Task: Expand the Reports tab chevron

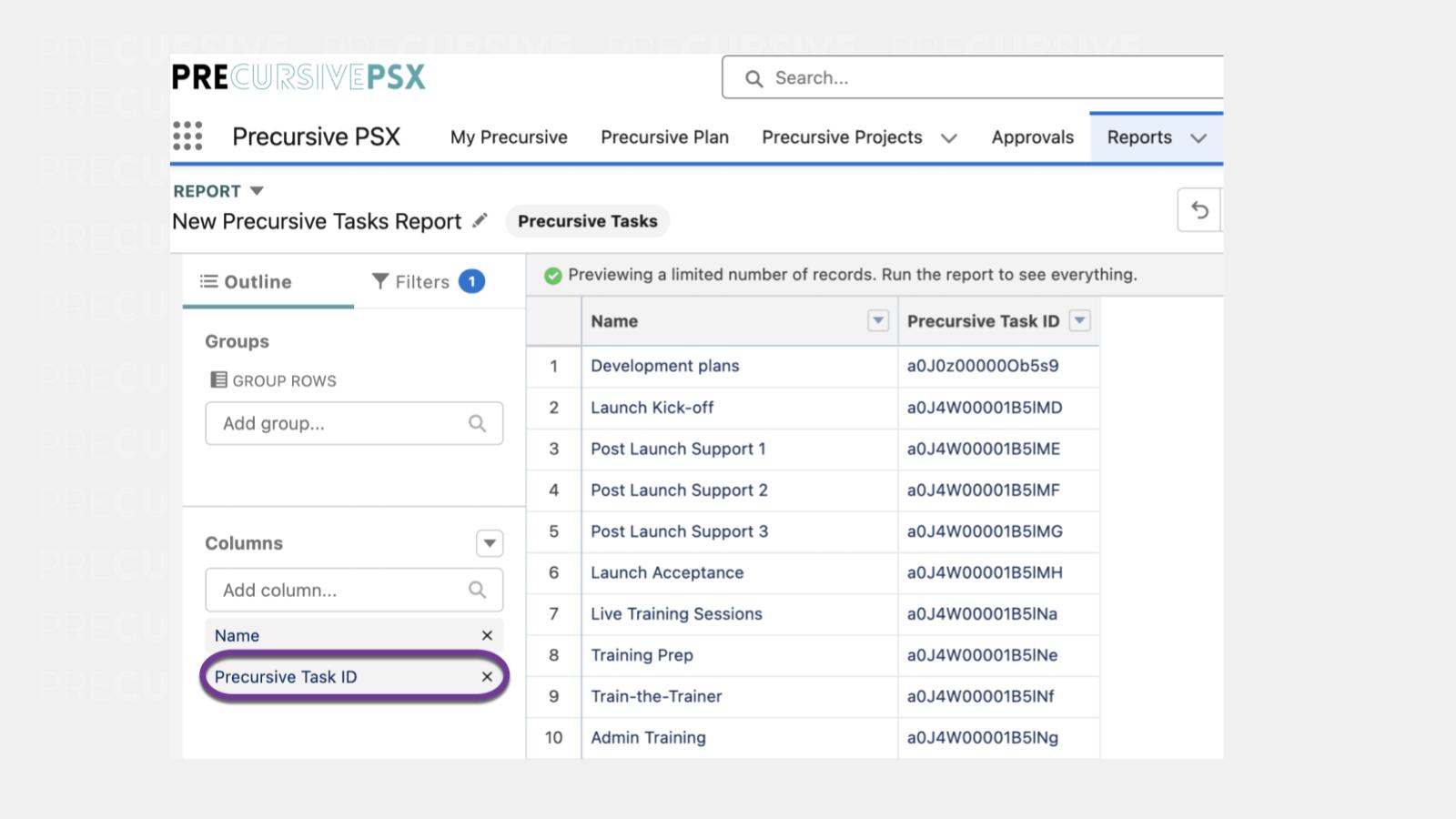Action: (x=1198, y=138)
